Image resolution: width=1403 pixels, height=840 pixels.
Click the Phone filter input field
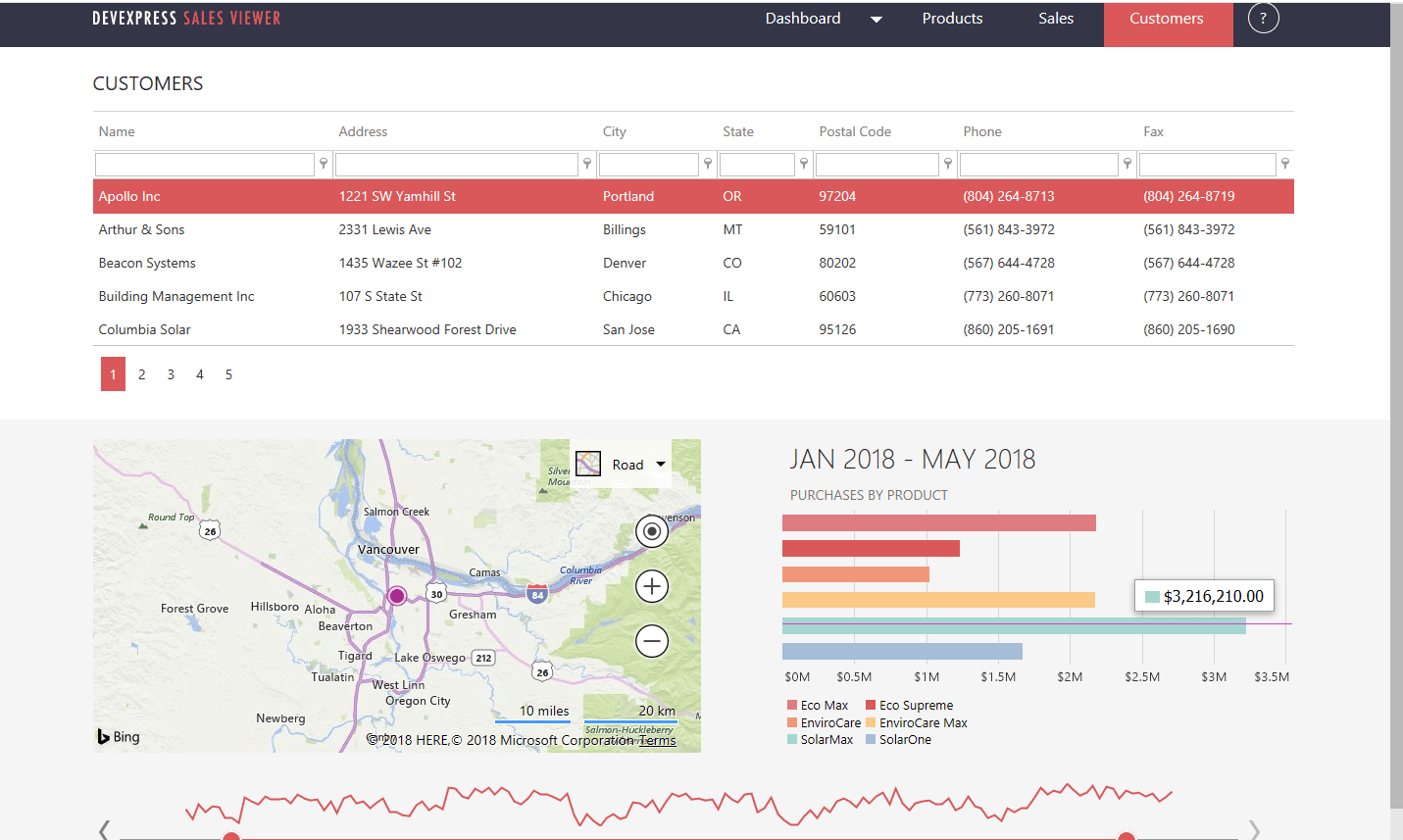tap(1039, 164)
